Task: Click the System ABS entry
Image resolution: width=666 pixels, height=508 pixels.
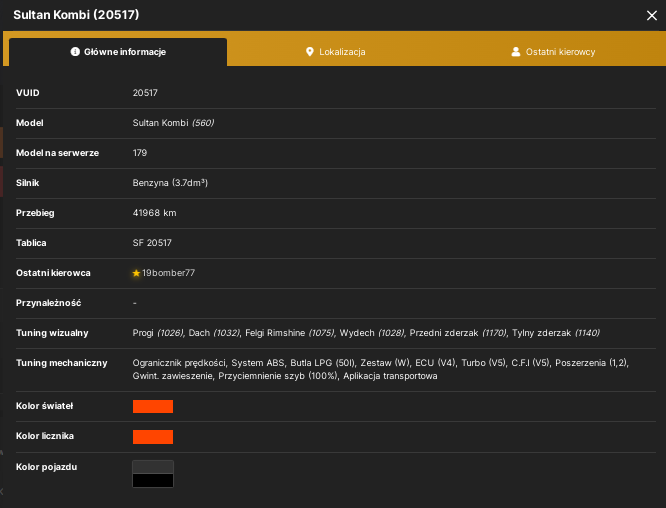Action: coord(258,363)
